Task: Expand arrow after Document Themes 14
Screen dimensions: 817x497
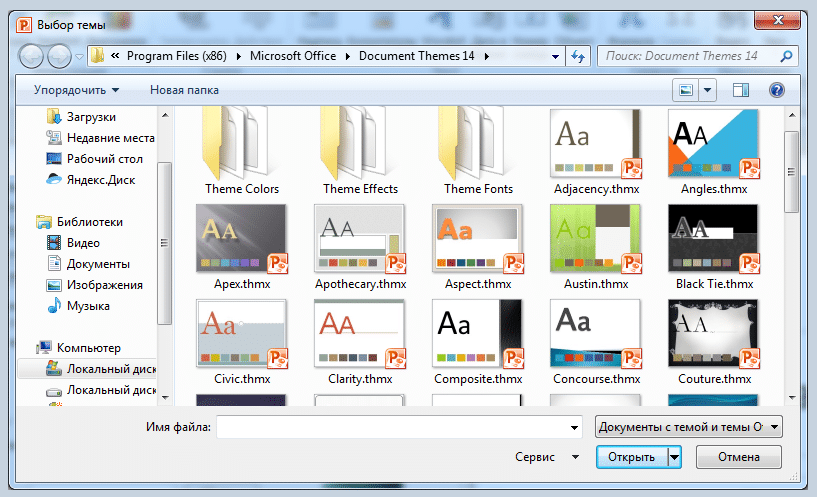Action: coord(486,56)
